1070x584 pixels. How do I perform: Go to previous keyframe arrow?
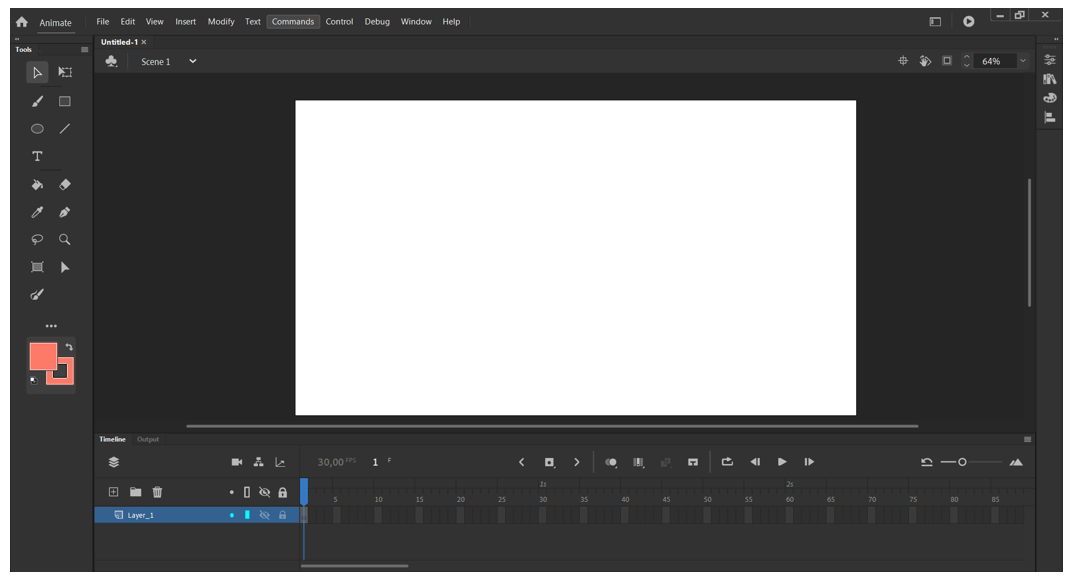521,463
